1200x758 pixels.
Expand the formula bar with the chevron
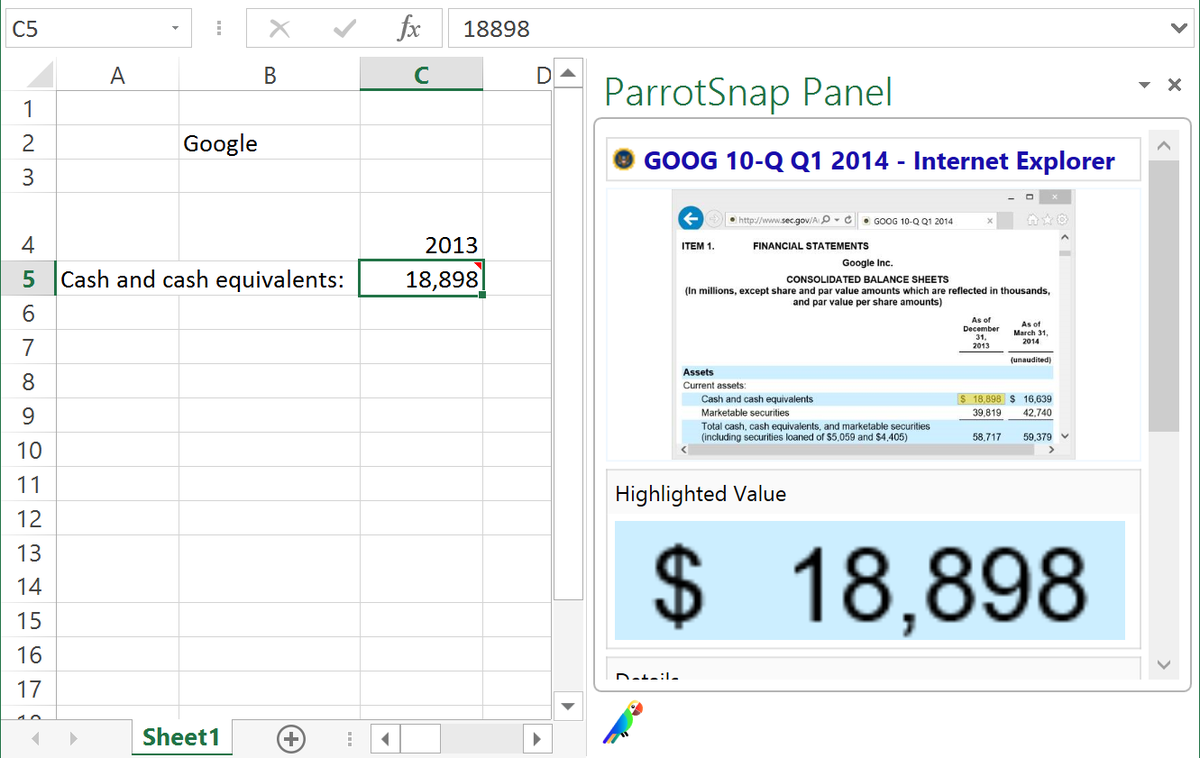[x=1178, y=29]
